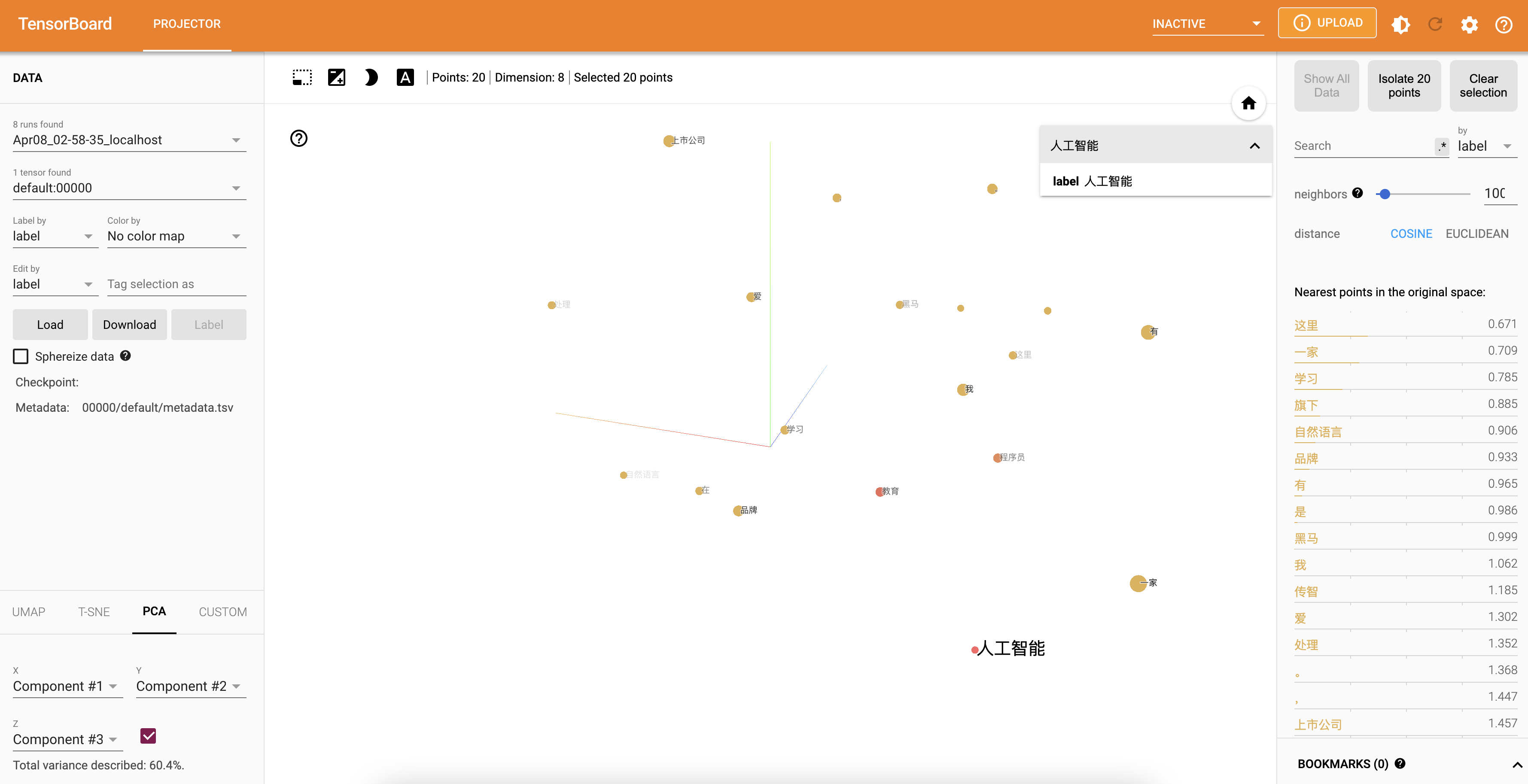Image resolution: width=1528 pixels, height=784 pixels.
Task: Enable the Sphereize data checkbox
Action: pyautogui.click(x=21, y=356)
